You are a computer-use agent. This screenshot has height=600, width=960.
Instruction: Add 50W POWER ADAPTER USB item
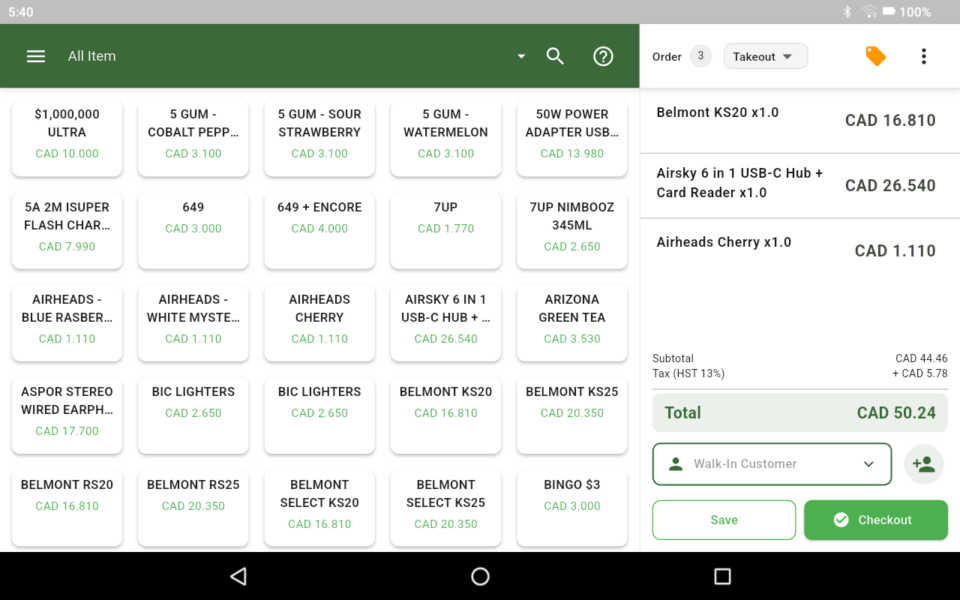(x=572, y=138)
